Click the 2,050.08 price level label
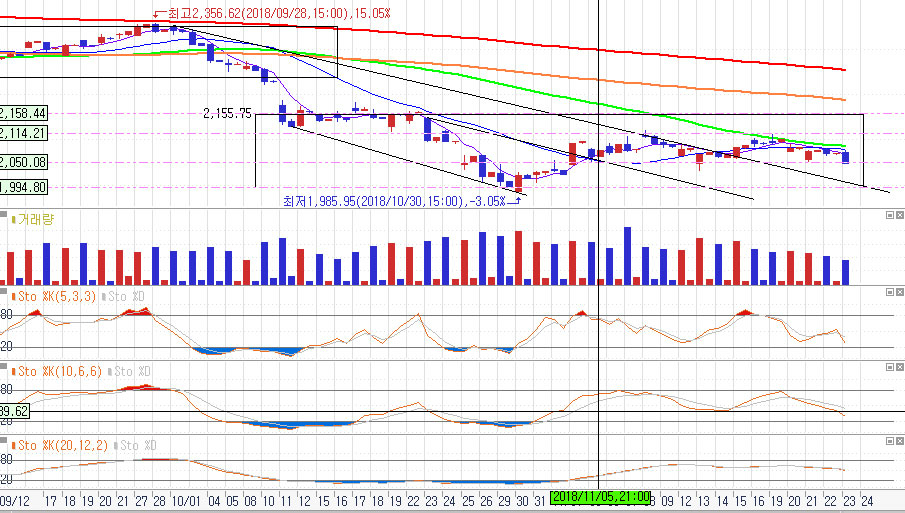Viewport: 905px width, 513px height. tap(23, 162)
